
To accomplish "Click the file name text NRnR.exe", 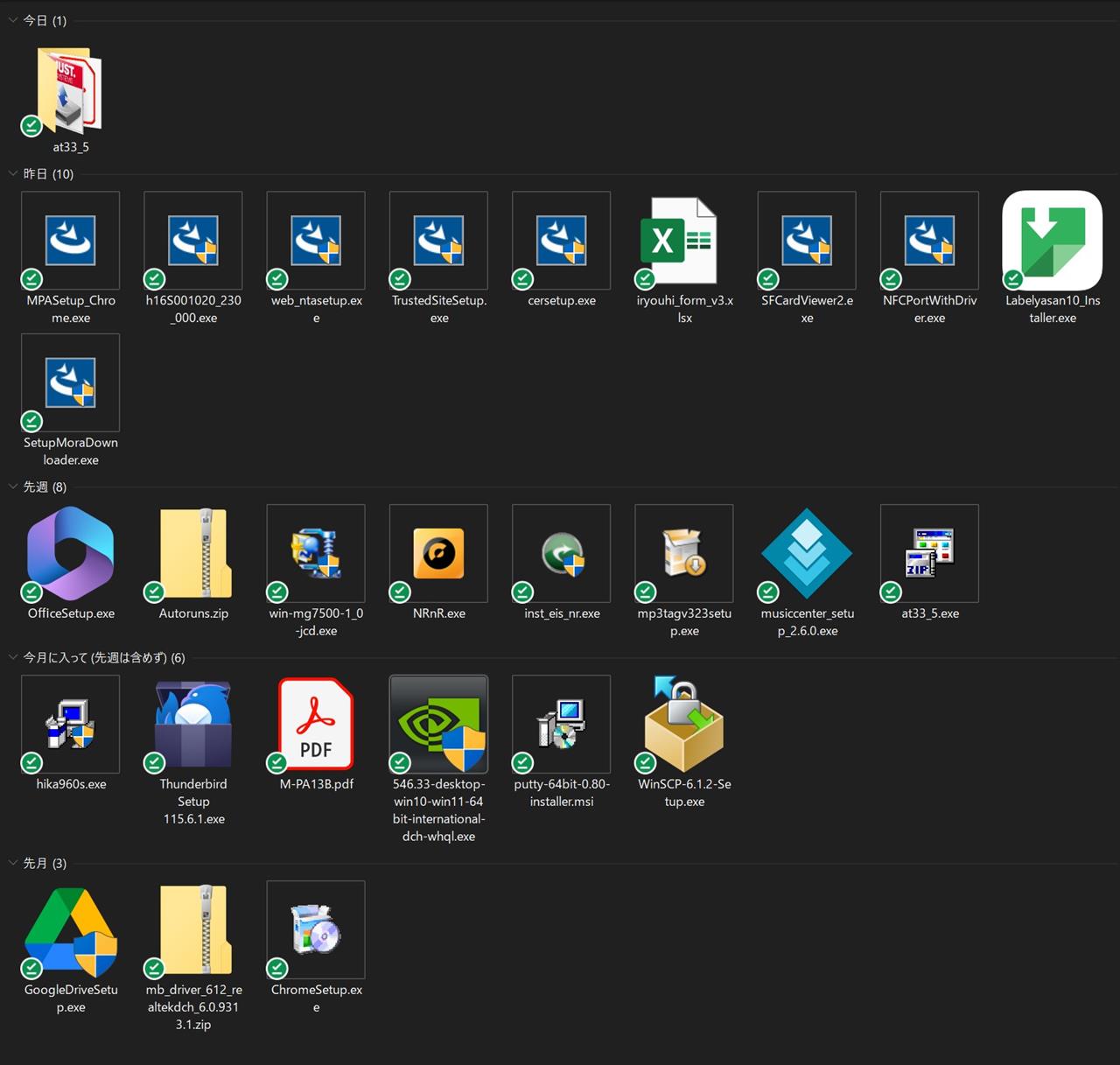I will tap(439, 613).
